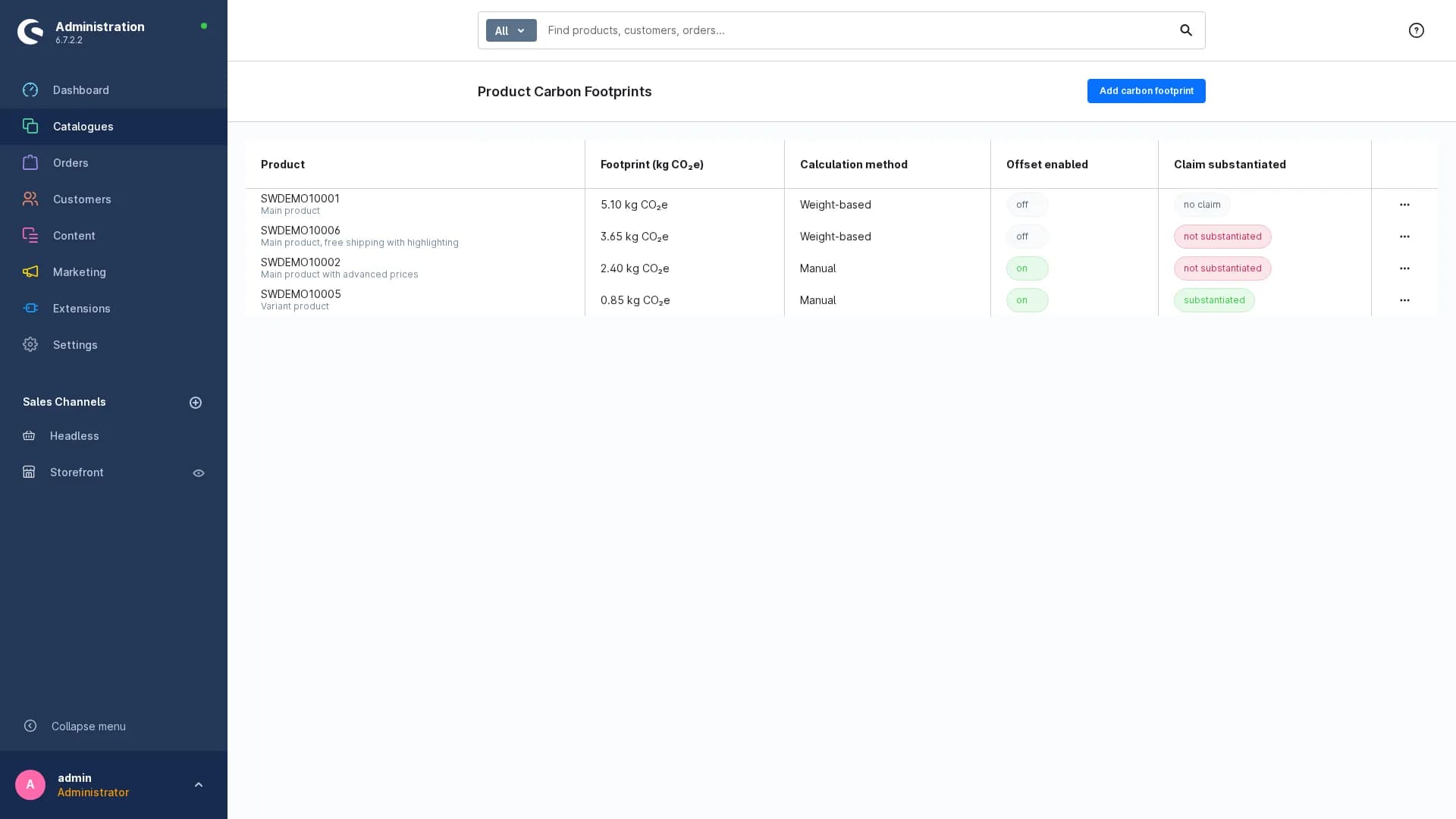The width and height of the screenshot is (1456, 819).
Task: Toggle offset for SWDEMO10006
Action: point(1027,237)
